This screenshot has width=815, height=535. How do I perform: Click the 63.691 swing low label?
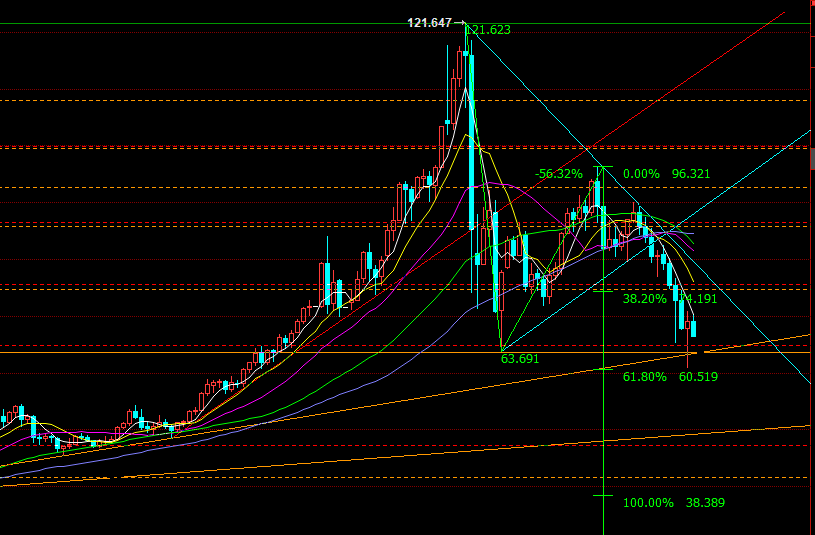520,359
